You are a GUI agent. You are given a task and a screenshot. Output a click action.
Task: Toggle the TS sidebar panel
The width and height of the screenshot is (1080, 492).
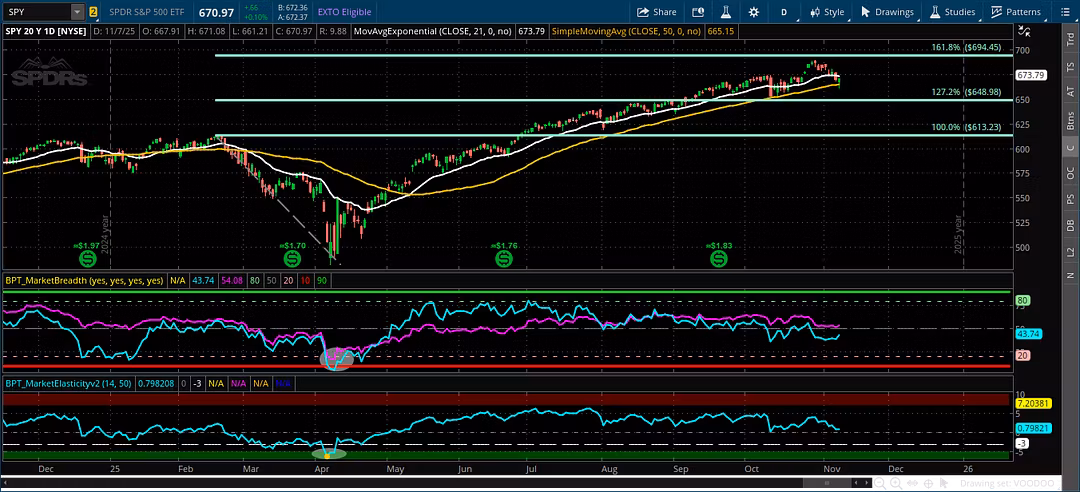[1071, 62]
